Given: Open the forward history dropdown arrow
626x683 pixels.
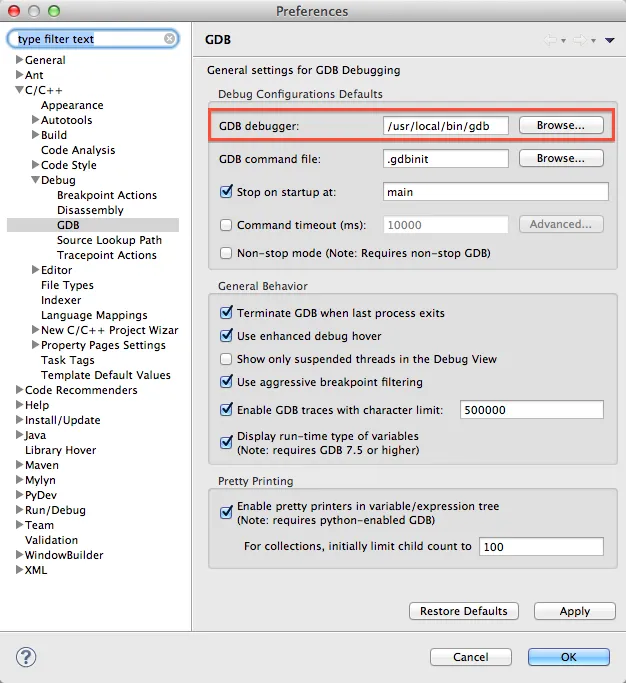Looking at the screenshot, I should [593, 41].
